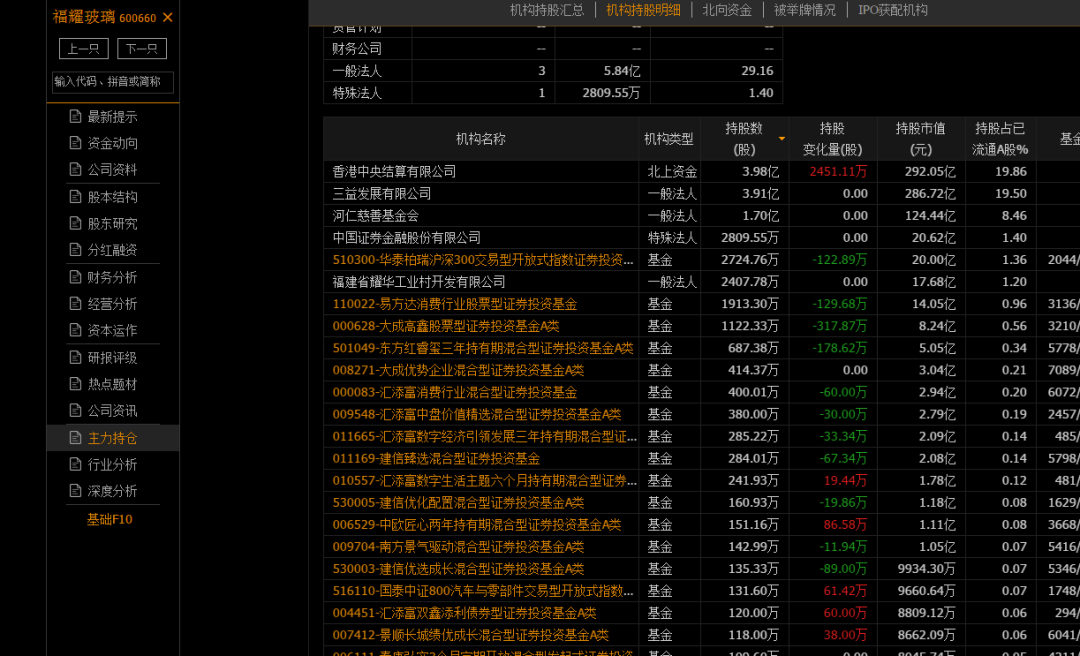
Task: Click document icon beside 行业分析
Action: 75,464
